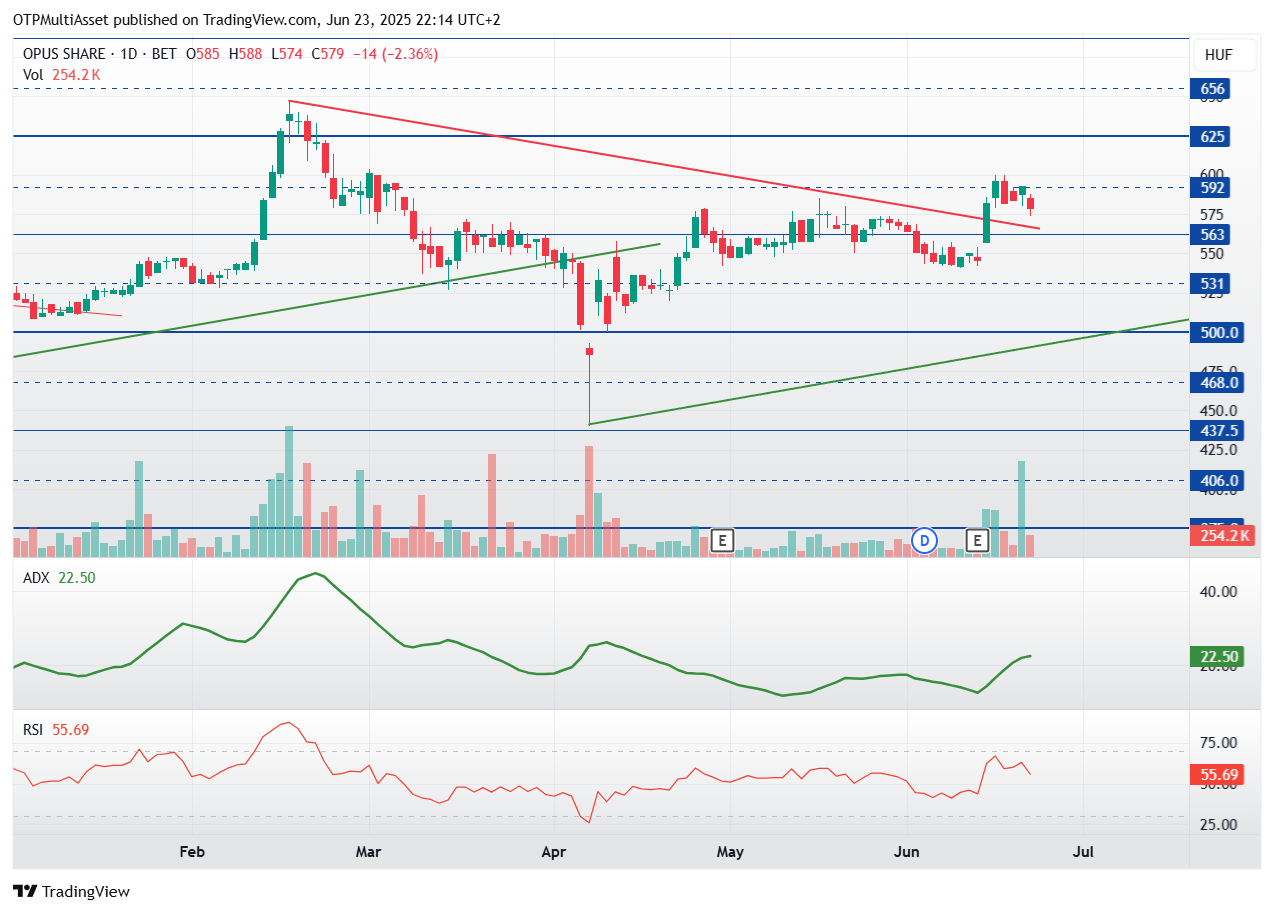This screenshot has height=913, width=1274.
Task: Click the earnings 'E' marker in mid-June
Action: coord(977,541)
